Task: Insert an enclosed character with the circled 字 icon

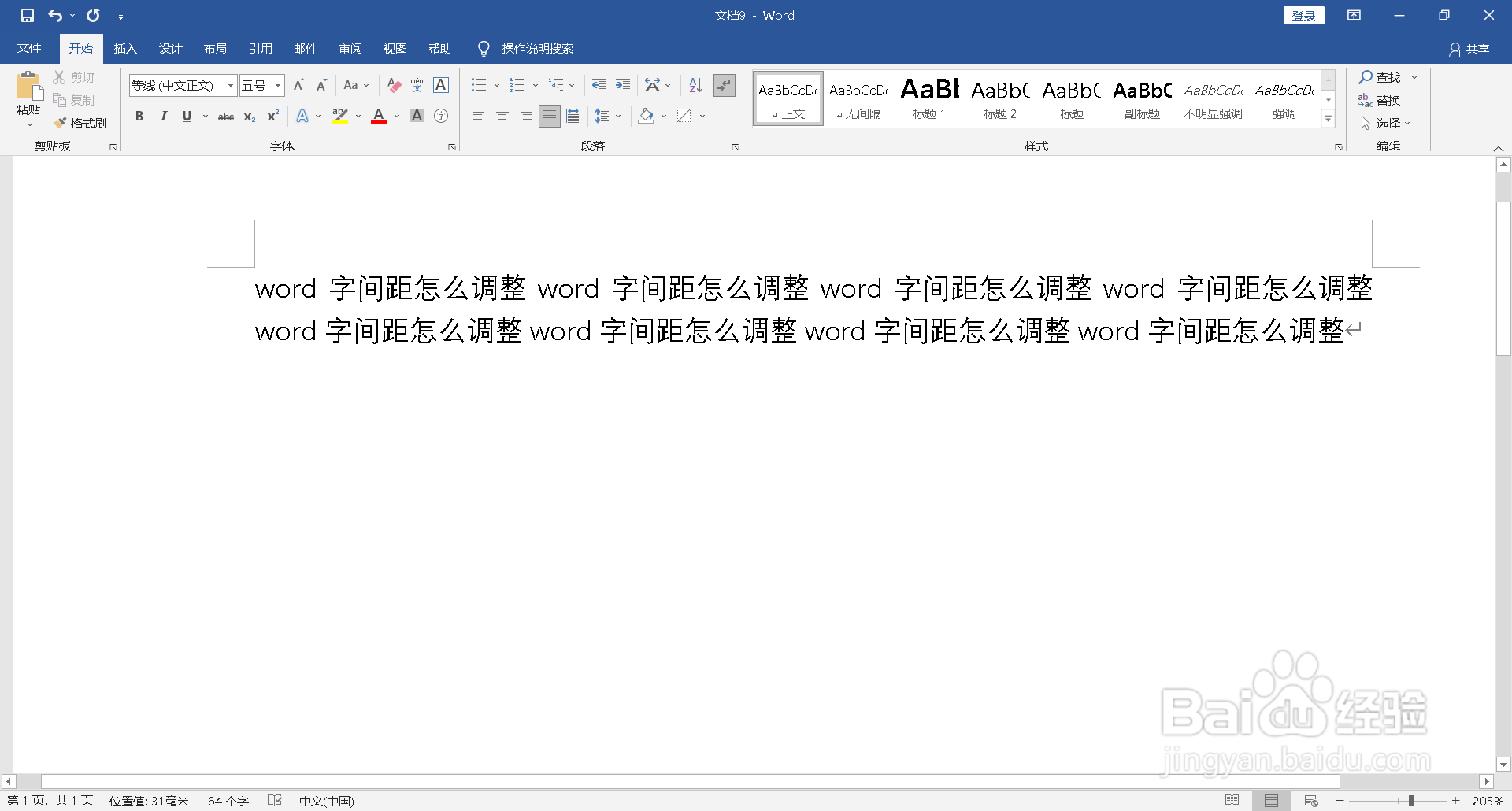Action: pyautogui.click(x=441, y=116)
